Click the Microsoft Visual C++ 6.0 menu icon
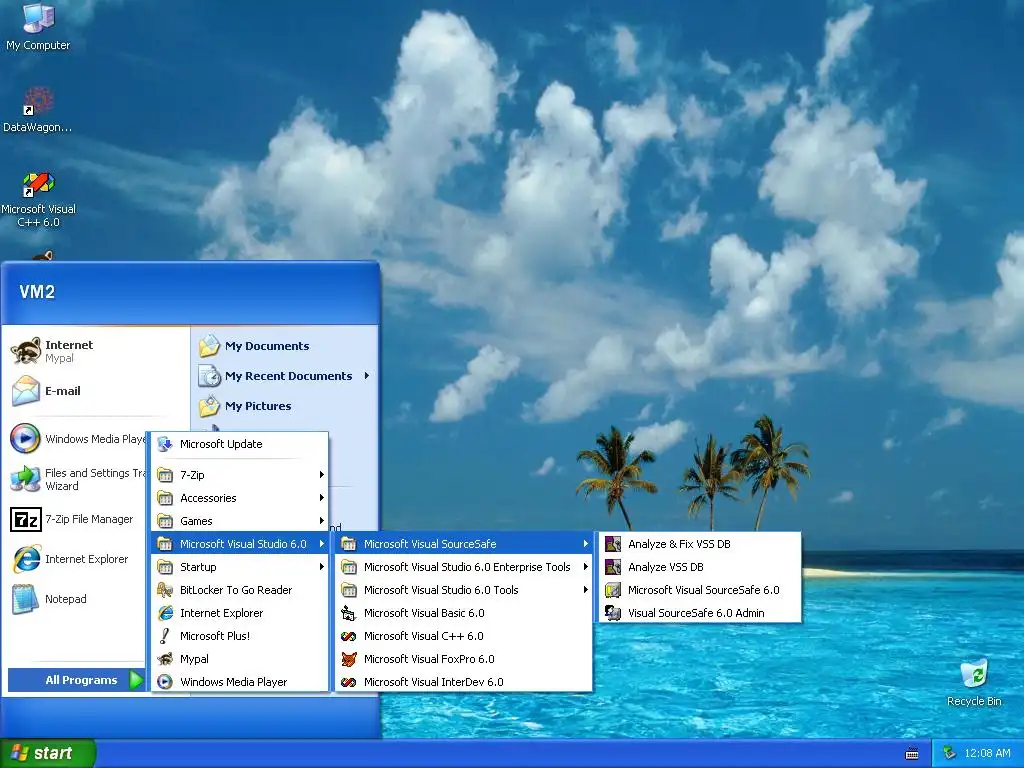This screenshot has height=768, width=1024. point(349,636)
